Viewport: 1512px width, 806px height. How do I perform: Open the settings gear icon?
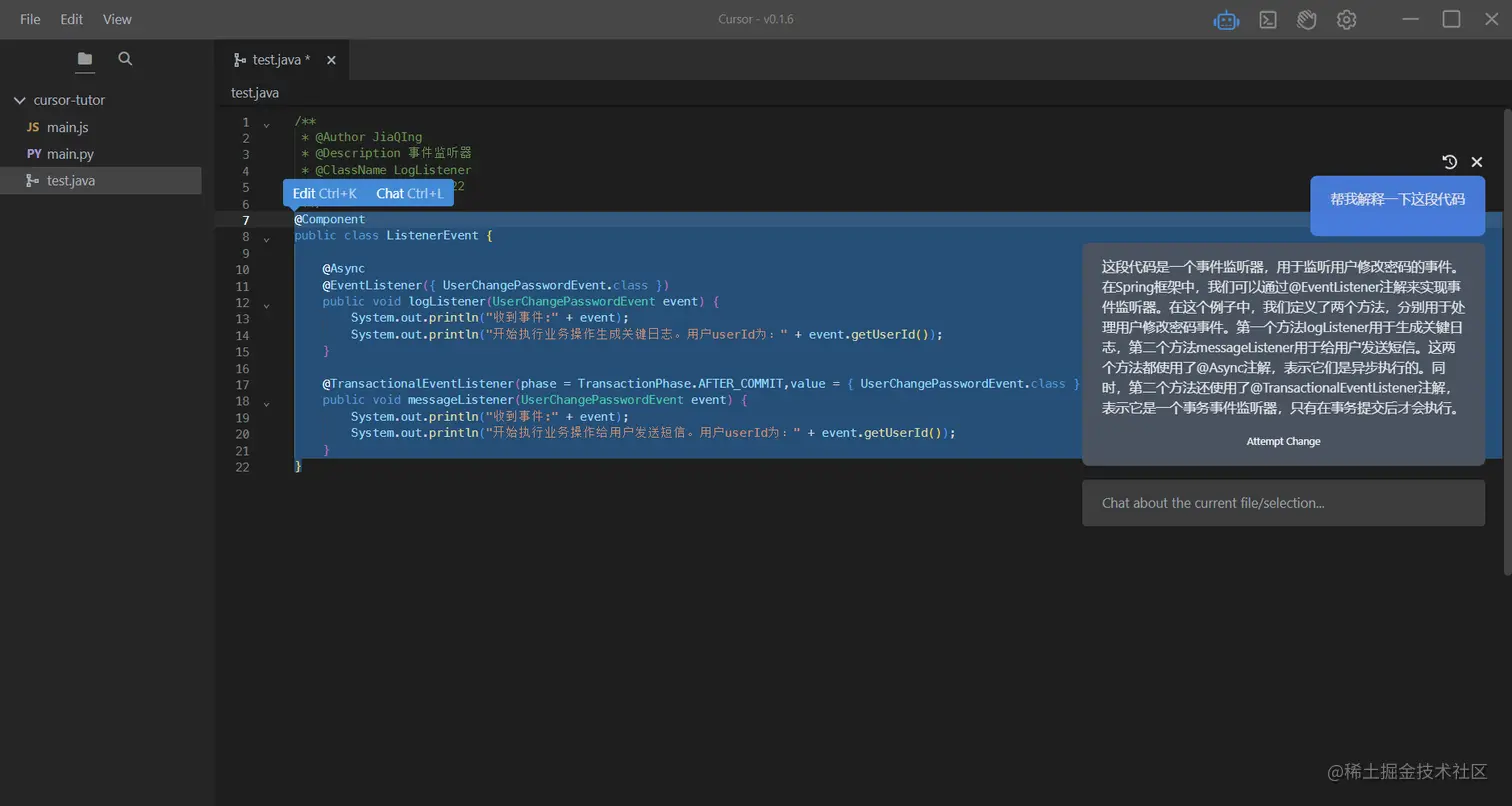pos(1346,19)
